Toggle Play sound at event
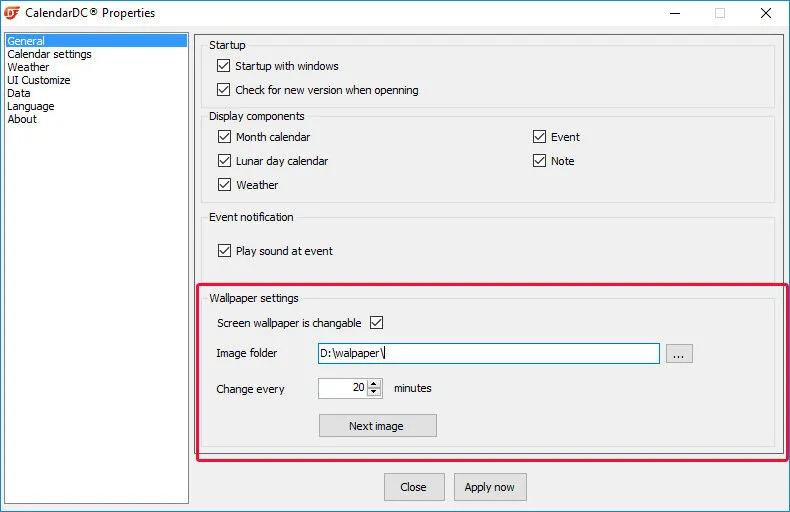Image resolution: width=790 pixels, height=512 pixels. [225, 251]
